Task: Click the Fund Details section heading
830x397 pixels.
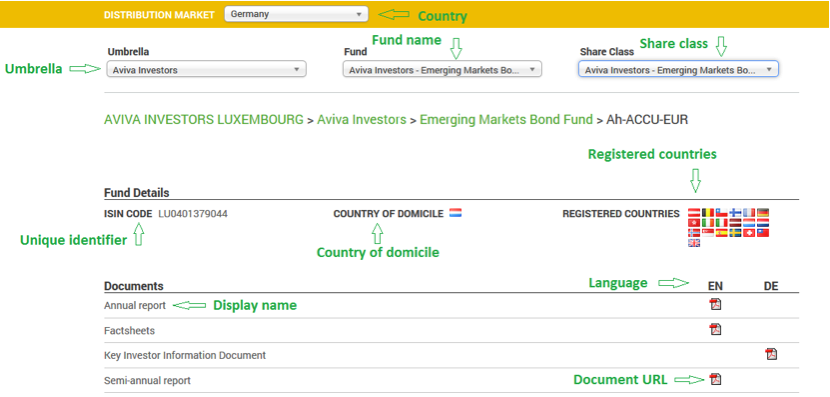Action: [137, 193]
